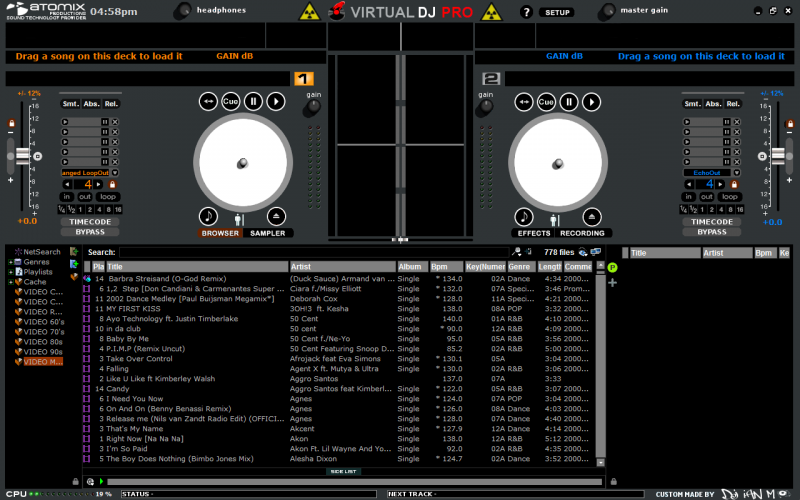The height and width of the screenshot is (500, 800).
Task: Open the SIDE LIST panel
Action: [343, 471]
